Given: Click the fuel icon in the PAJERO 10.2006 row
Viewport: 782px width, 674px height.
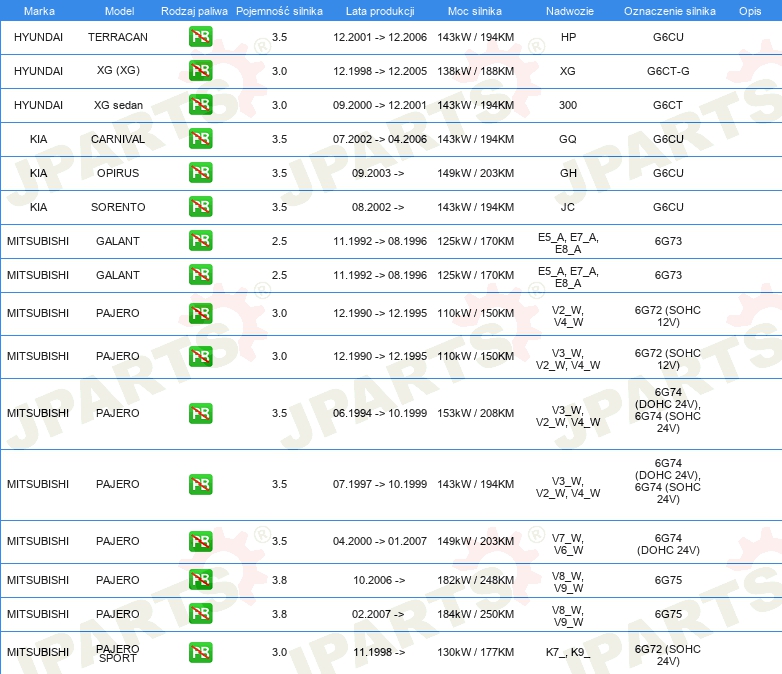Looking at the screenshot, I should click(x=200, y=580).
